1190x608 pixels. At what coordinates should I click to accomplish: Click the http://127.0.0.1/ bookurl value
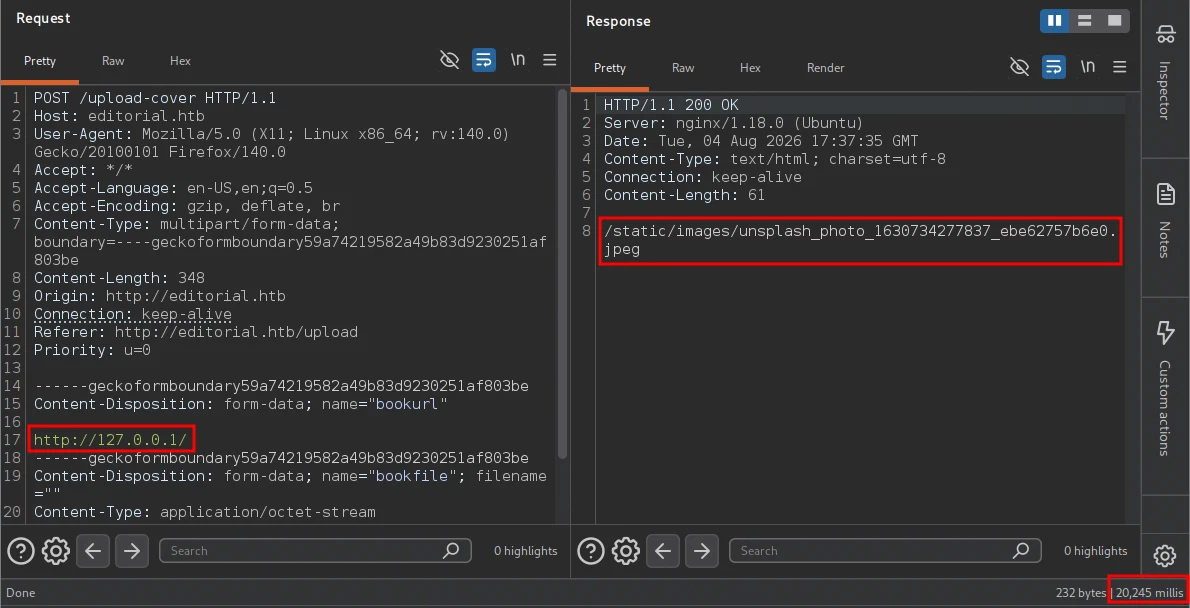(x=110, y=439)
